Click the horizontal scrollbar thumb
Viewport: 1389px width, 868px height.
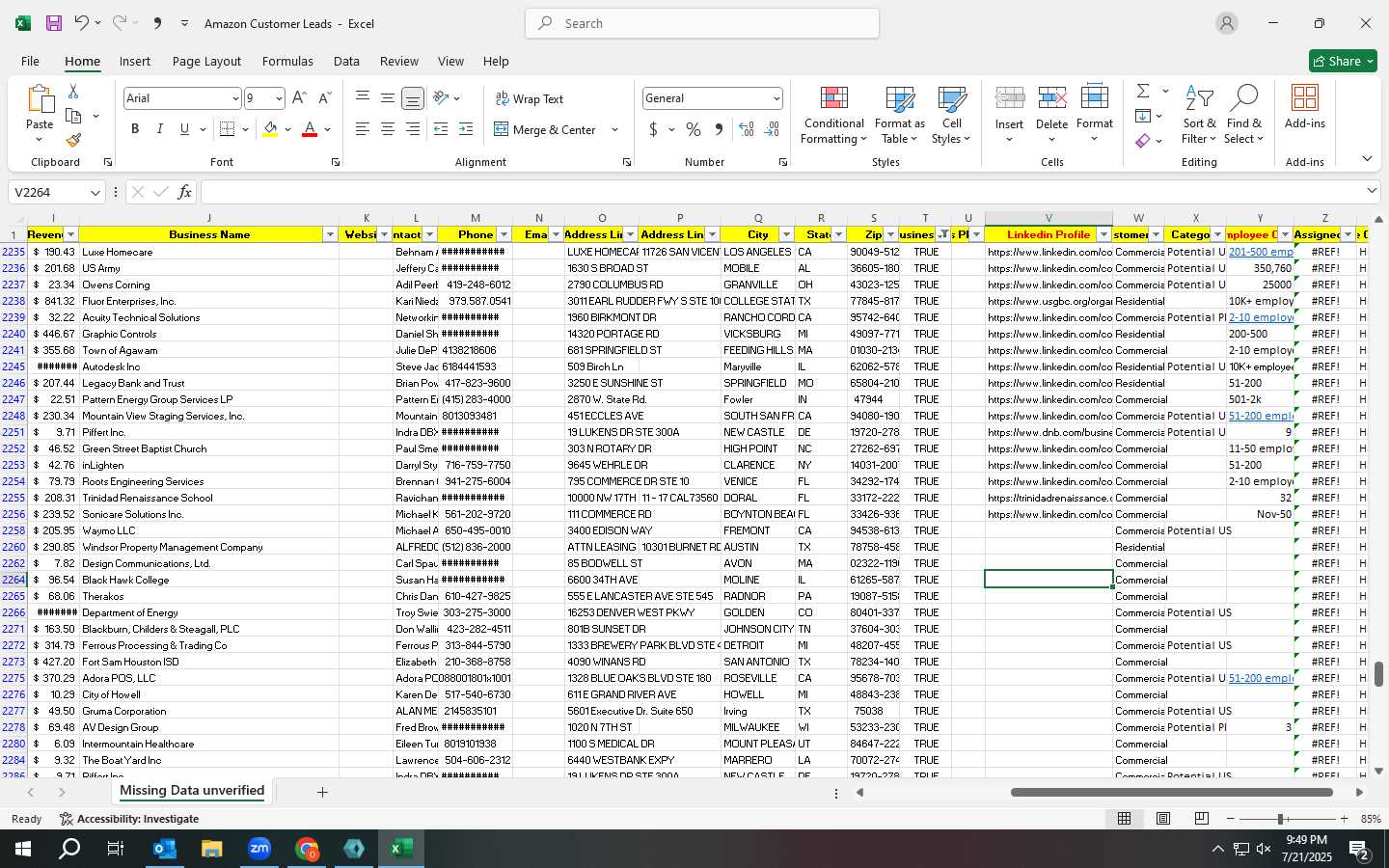[x=1172, y=792]
